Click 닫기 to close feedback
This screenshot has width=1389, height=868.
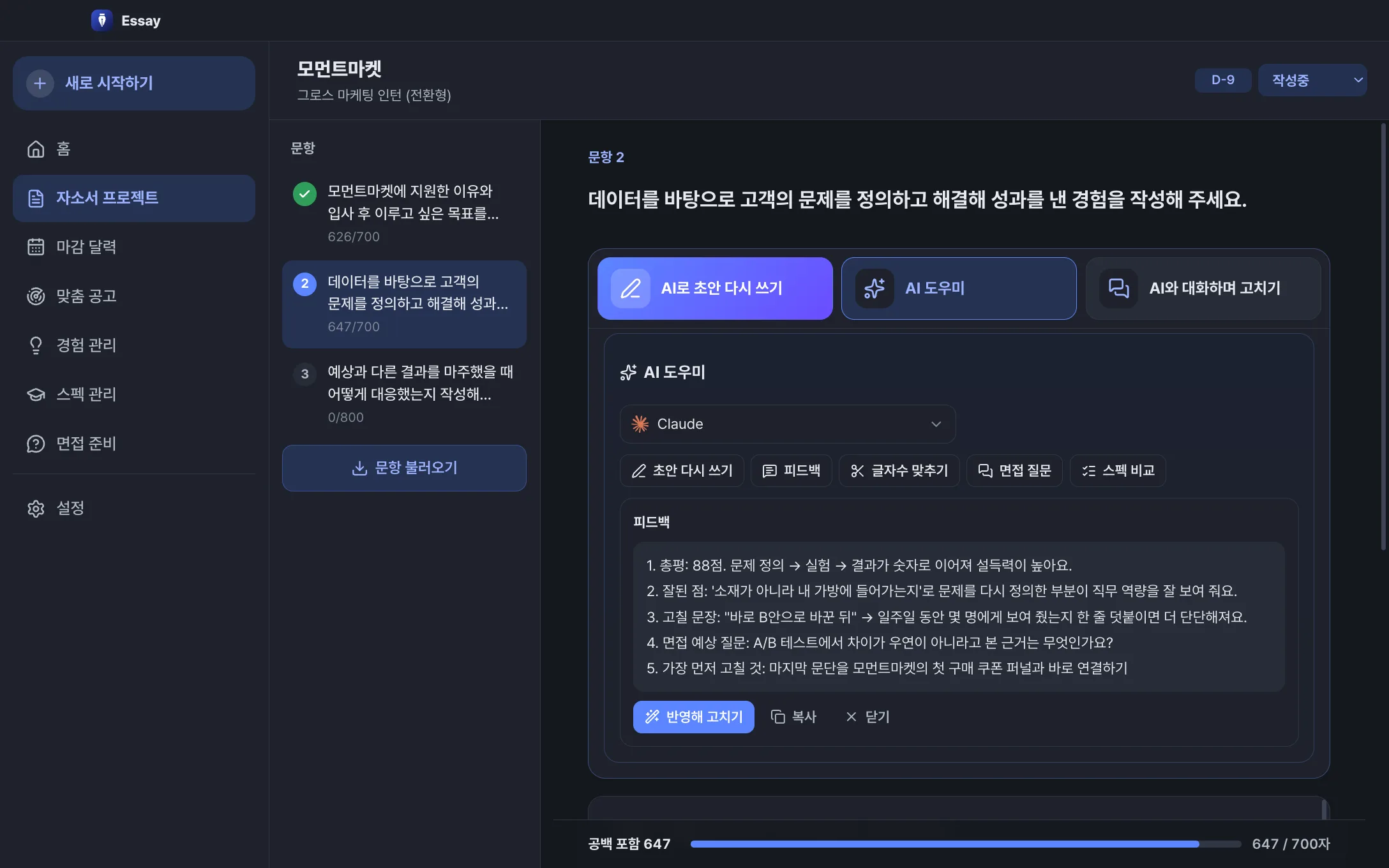[867, 717]
